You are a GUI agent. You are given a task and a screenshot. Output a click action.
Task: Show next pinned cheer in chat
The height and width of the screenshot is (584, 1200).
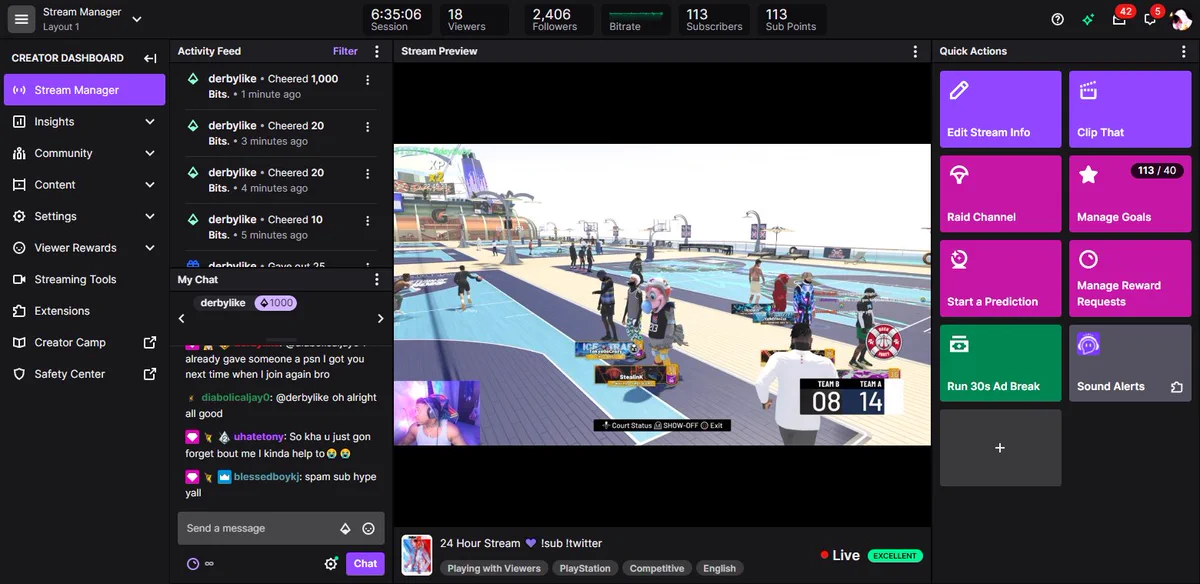point(380,319)
